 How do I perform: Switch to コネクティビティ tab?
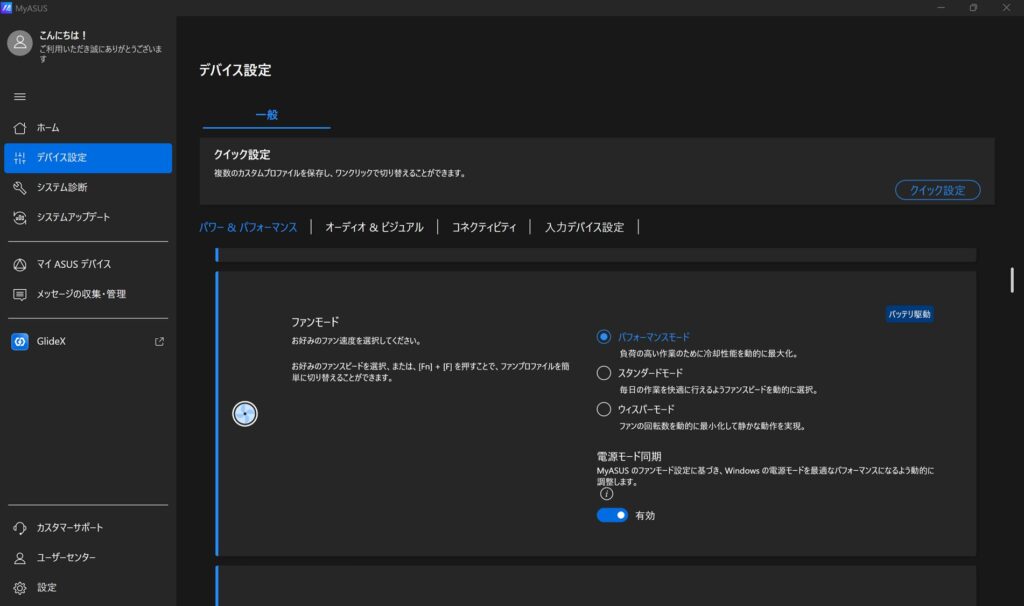click(x=484, y=227)
